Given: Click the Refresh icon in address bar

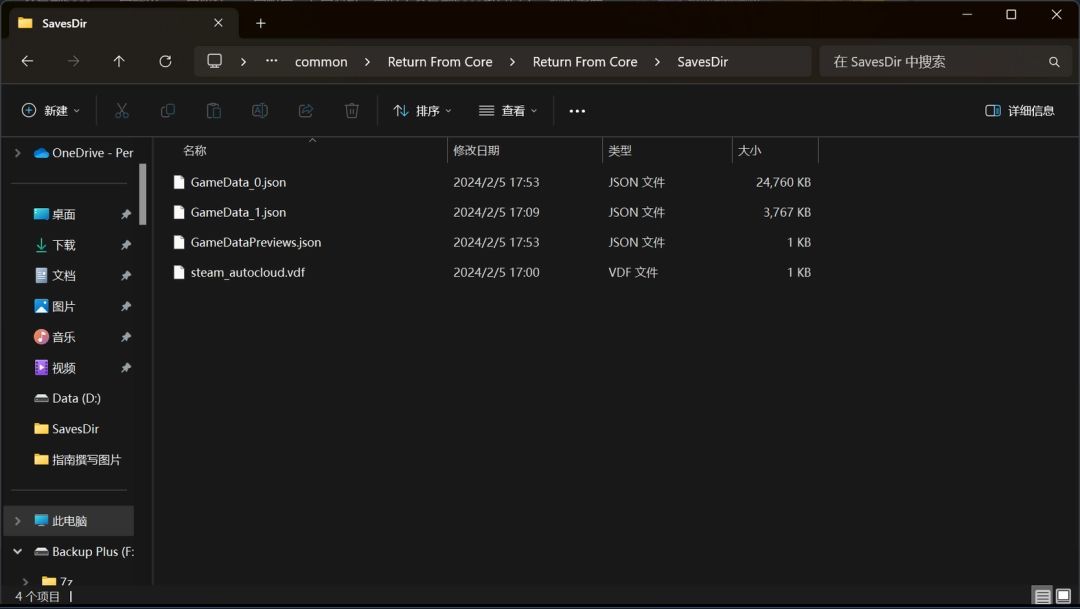Looking at the screenshot, I should pos(165,61).
